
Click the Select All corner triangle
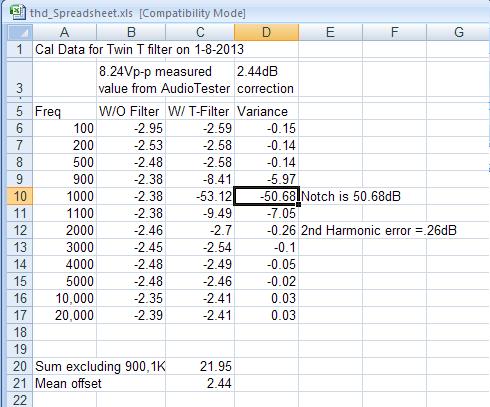[x=20, y=32]
